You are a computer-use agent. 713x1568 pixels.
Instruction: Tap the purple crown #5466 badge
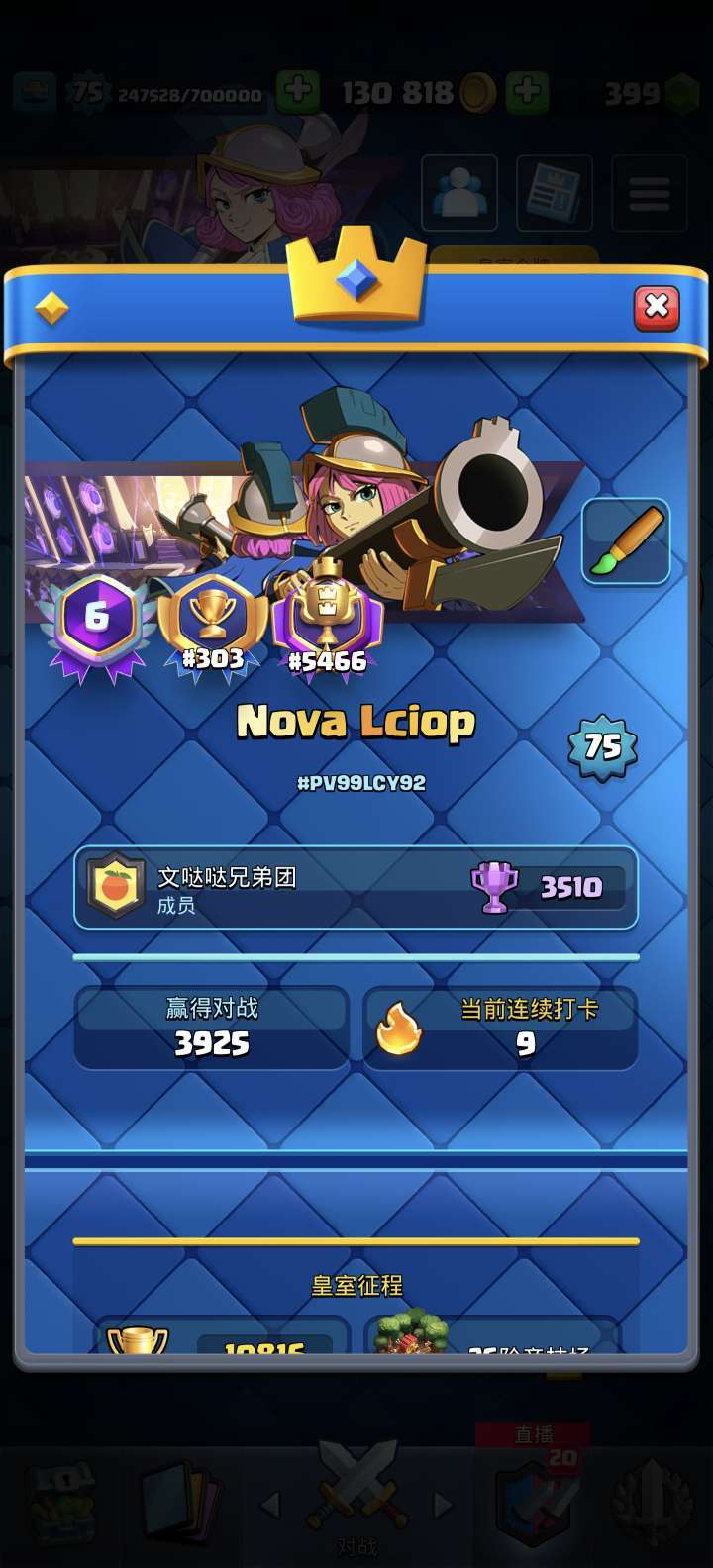pos(328,620)
